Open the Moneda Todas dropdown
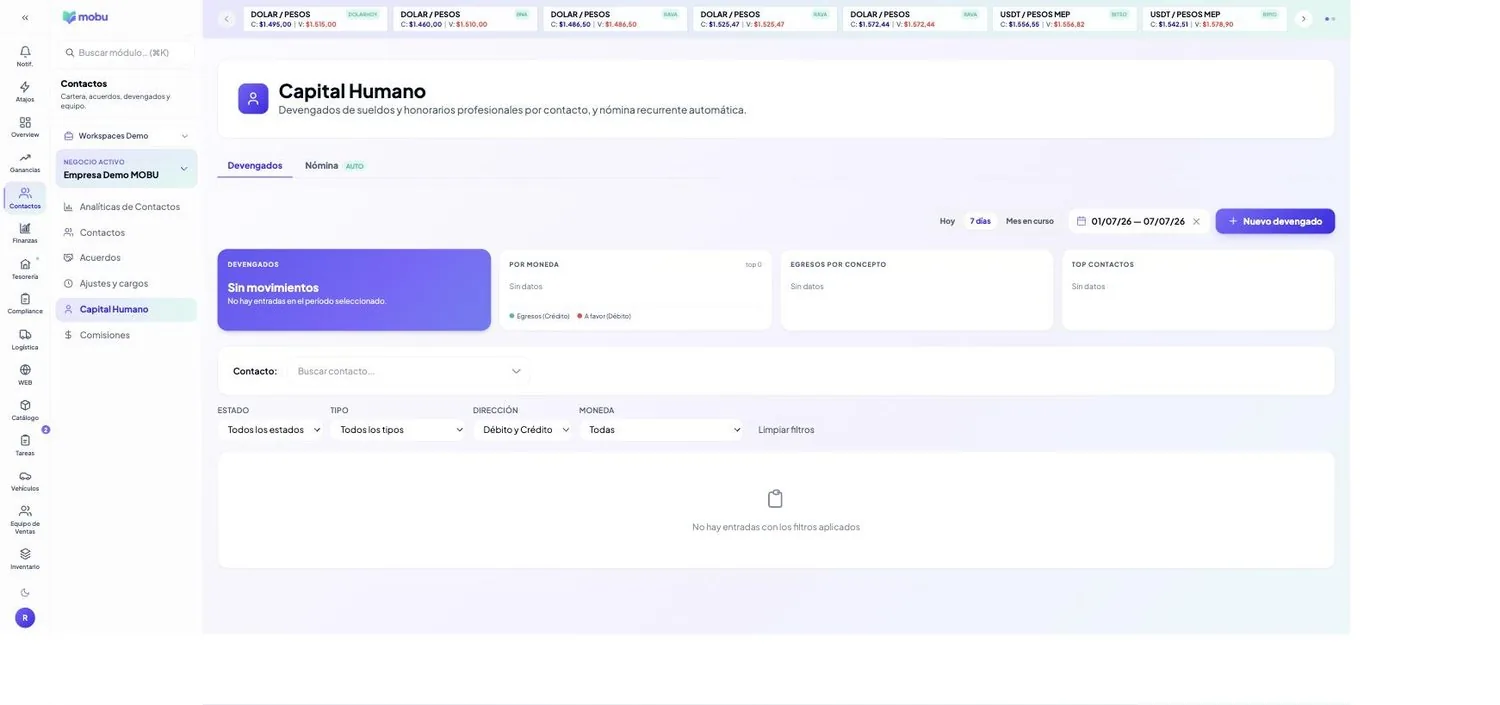 (x=662, y=429)
